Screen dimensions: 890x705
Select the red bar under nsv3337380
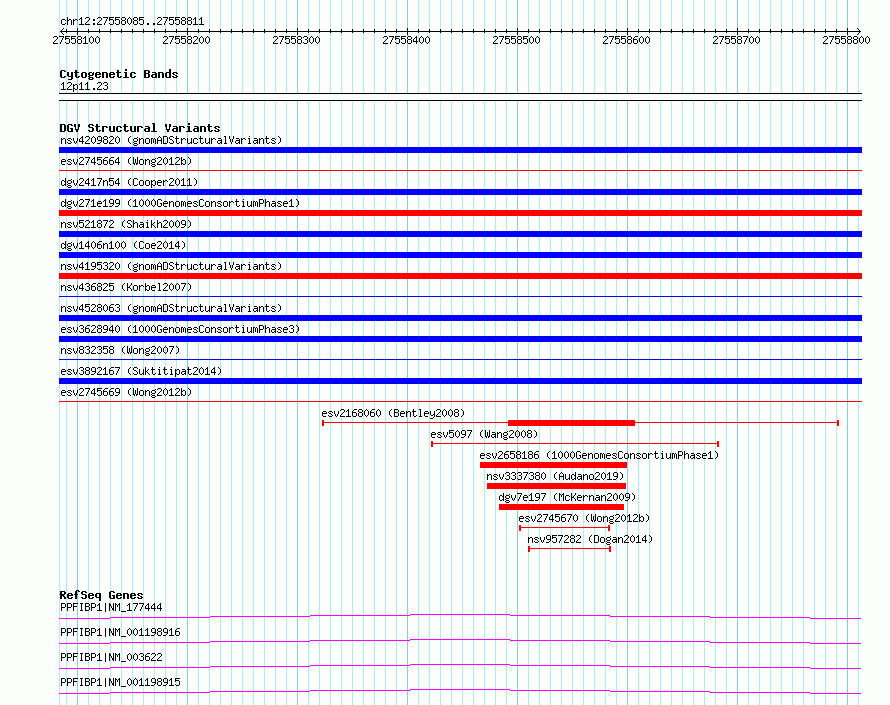[556, 486]
